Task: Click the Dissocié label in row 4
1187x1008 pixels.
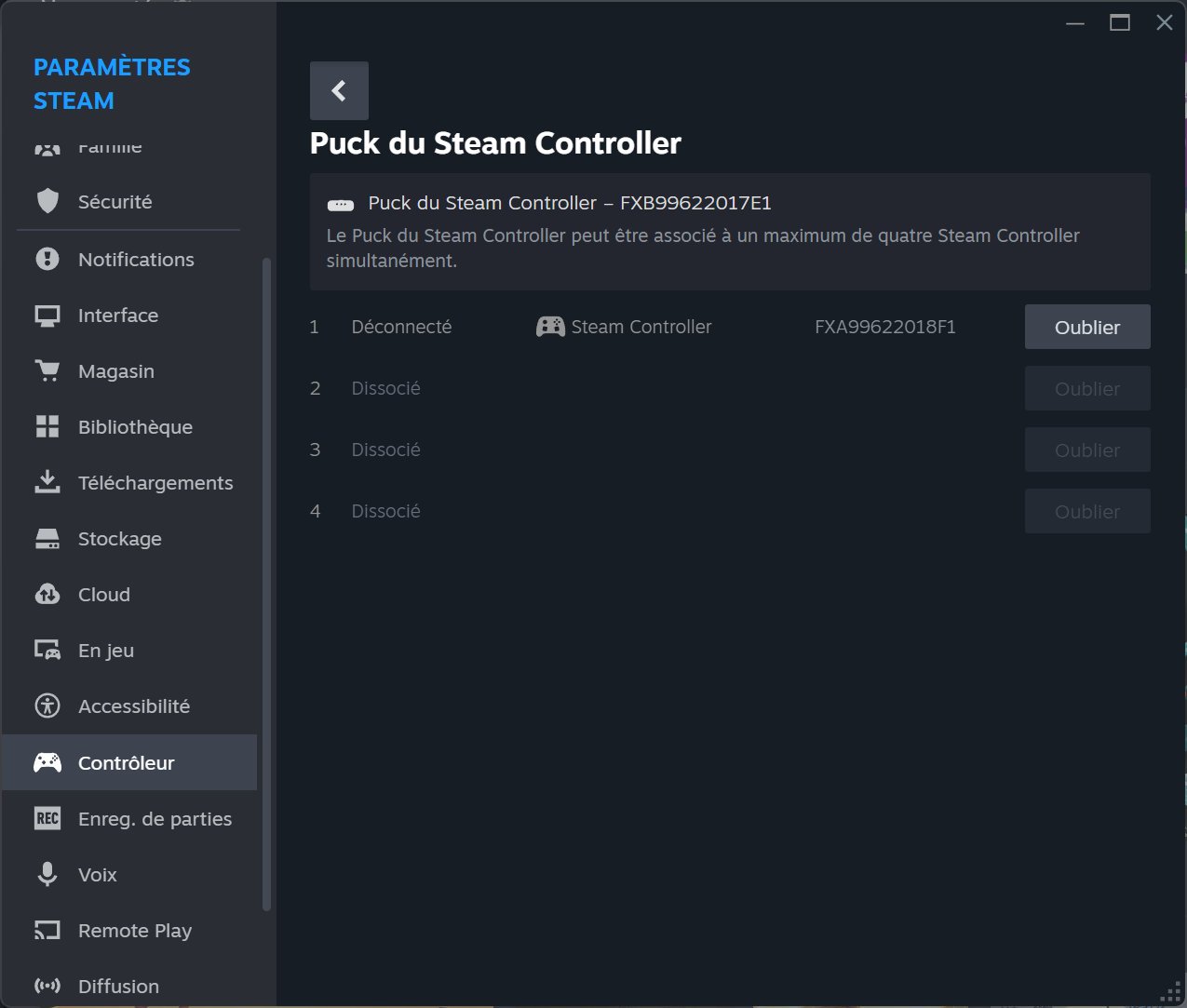Action: pos(386,511)
